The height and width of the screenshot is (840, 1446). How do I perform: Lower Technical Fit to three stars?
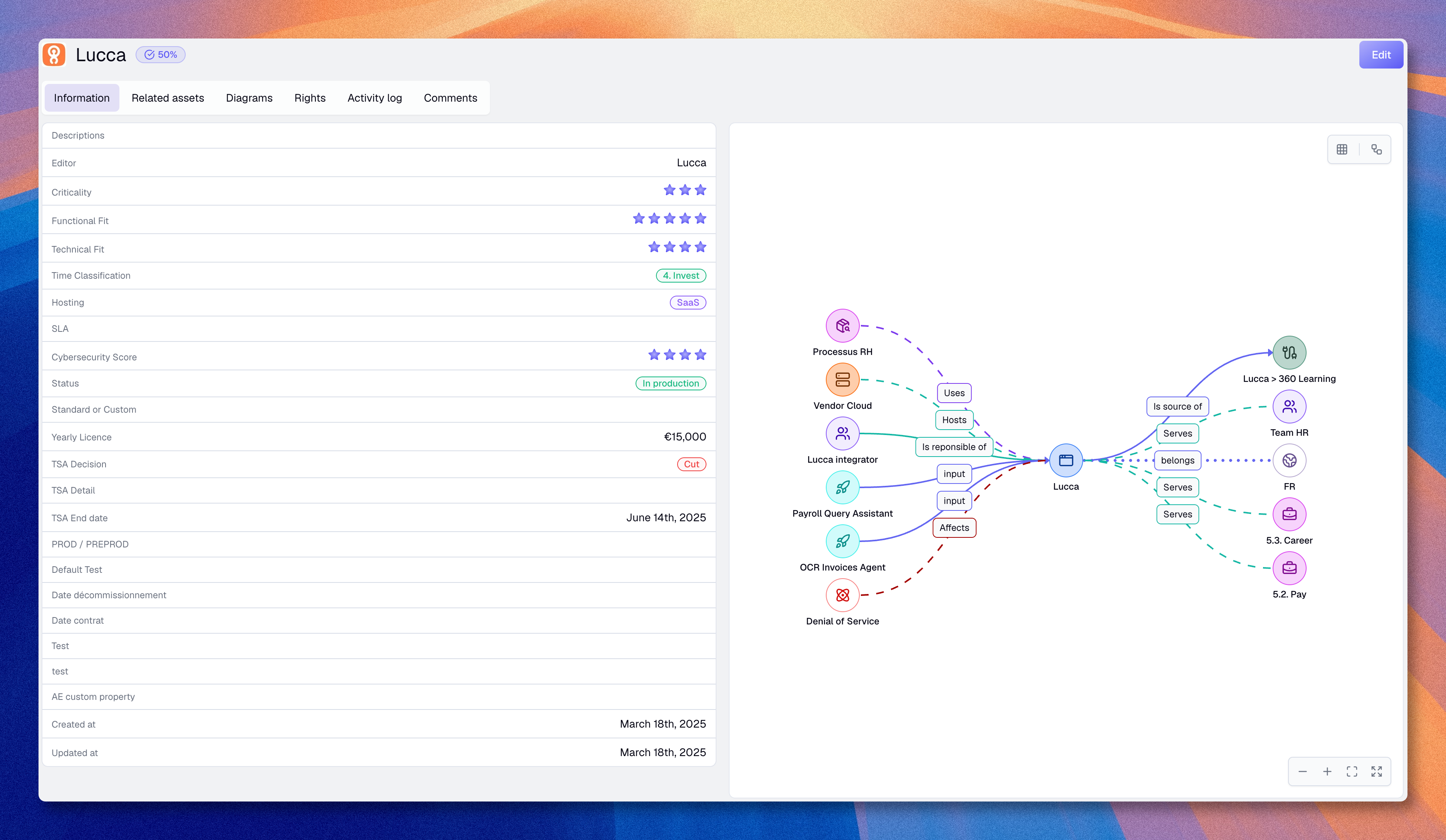point(684,247)
